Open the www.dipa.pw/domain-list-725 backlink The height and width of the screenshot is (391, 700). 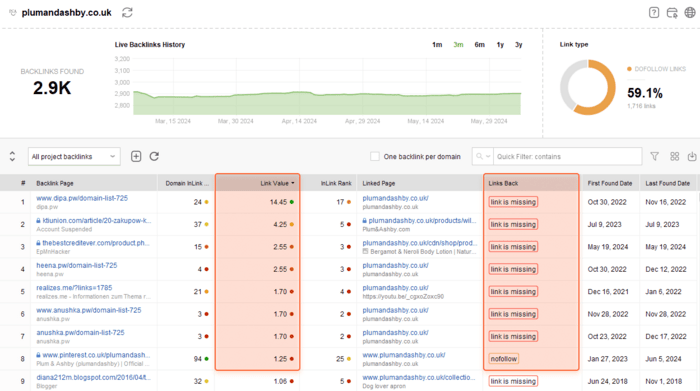(x=82, y=198)
